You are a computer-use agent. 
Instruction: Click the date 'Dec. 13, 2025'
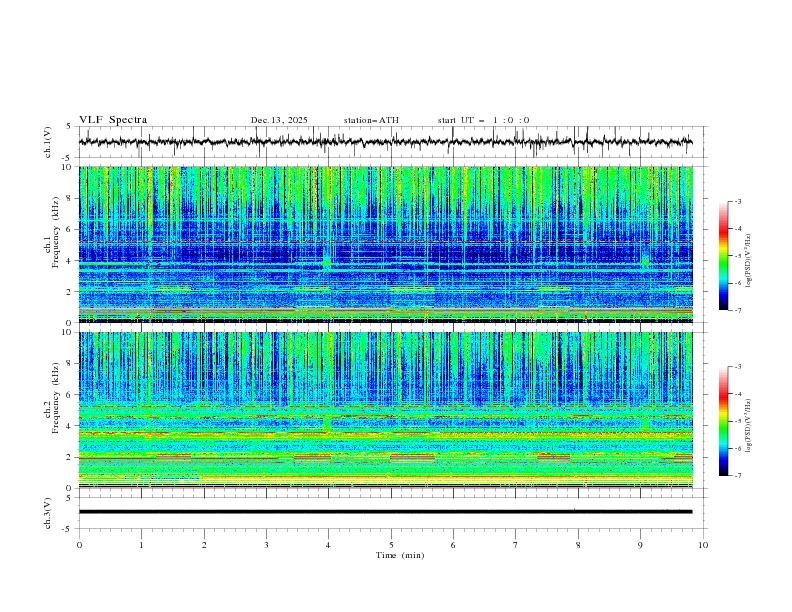pos(279,120)
